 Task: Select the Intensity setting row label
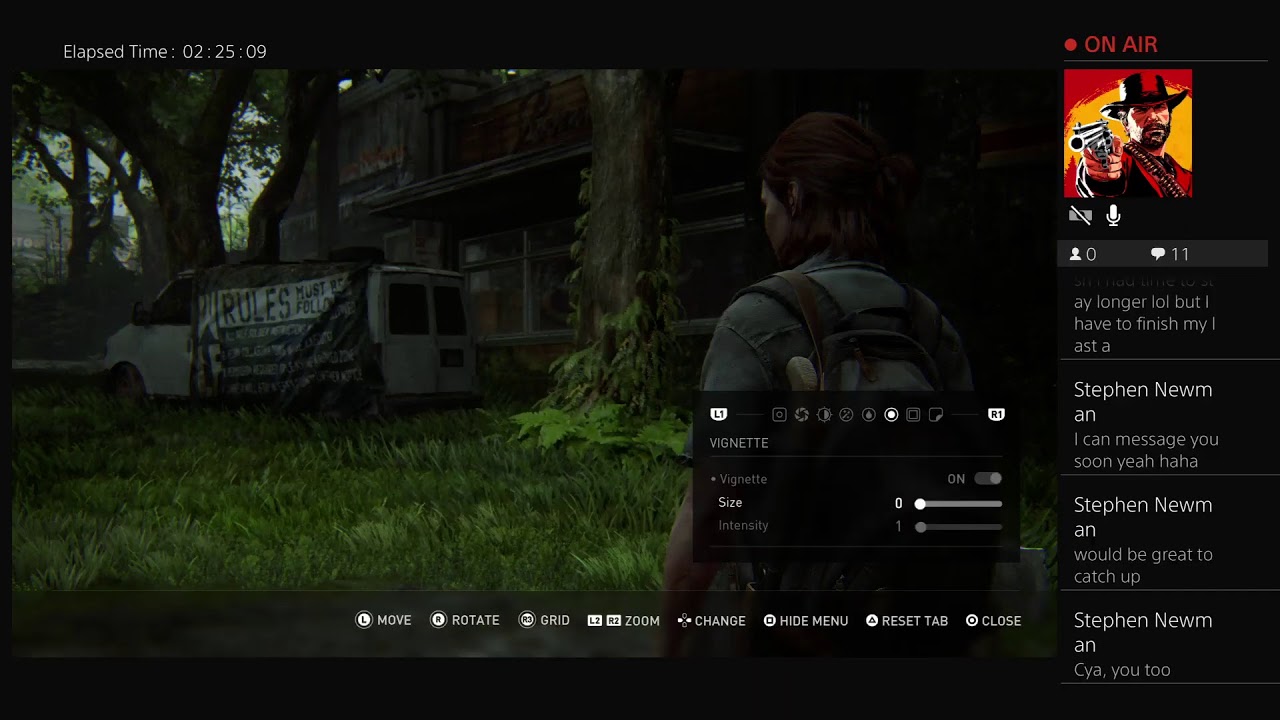[x=743, y=526]
